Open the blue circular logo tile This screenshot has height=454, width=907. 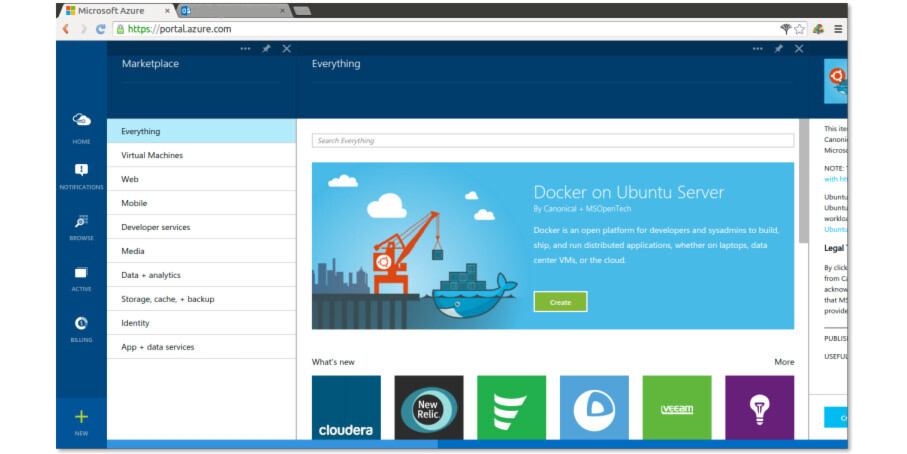(x=594, y=408)
